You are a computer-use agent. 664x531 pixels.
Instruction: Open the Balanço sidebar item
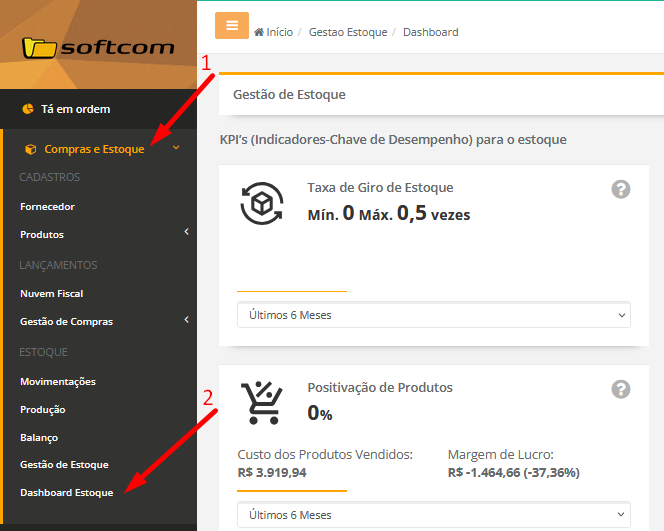pos(39,437)
